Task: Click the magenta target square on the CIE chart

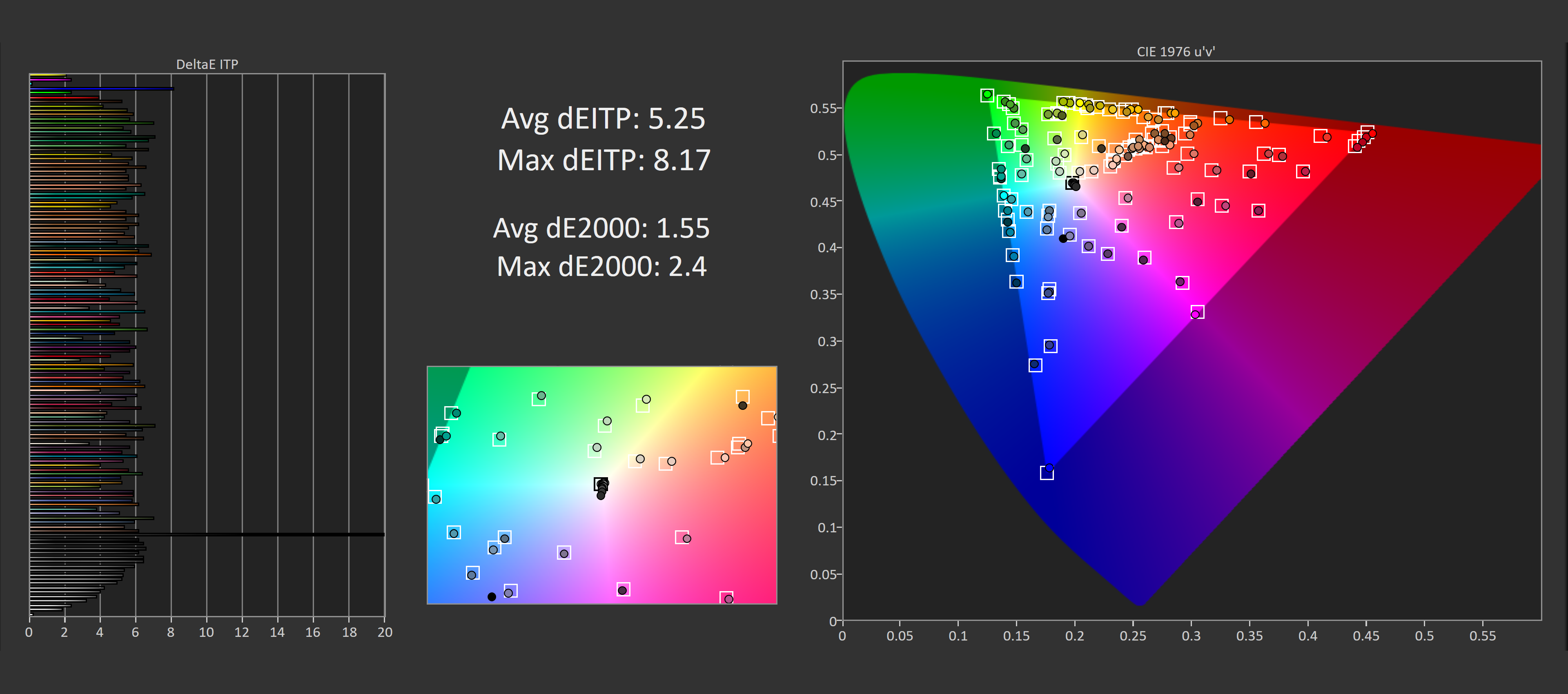Action: 1197,312
